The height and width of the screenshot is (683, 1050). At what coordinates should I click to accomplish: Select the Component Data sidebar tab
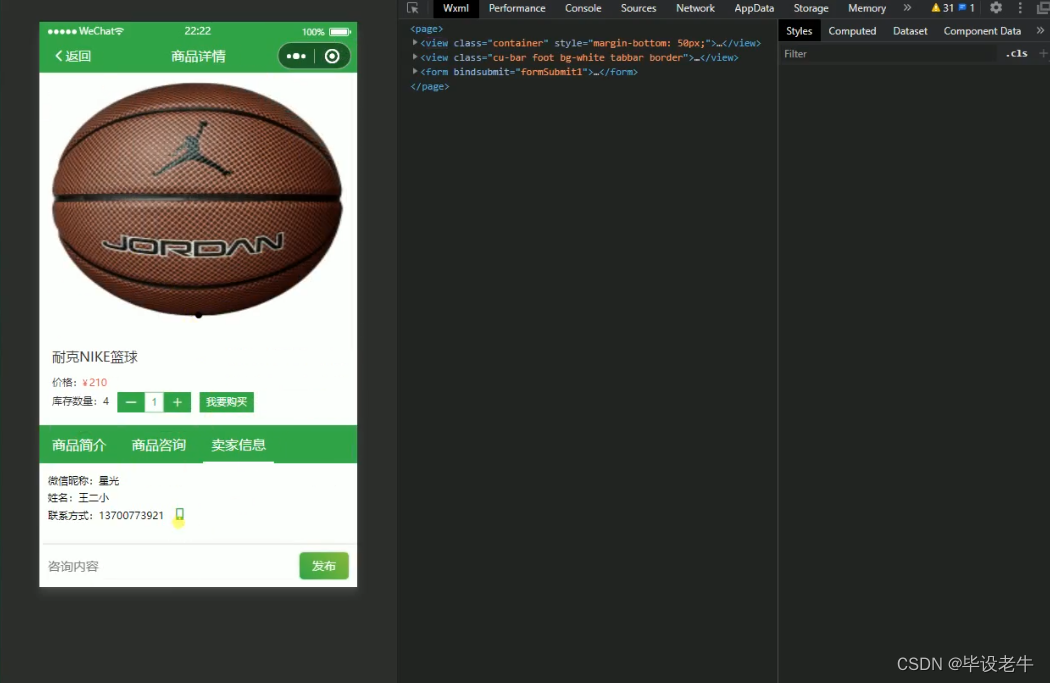coord(982,31)
